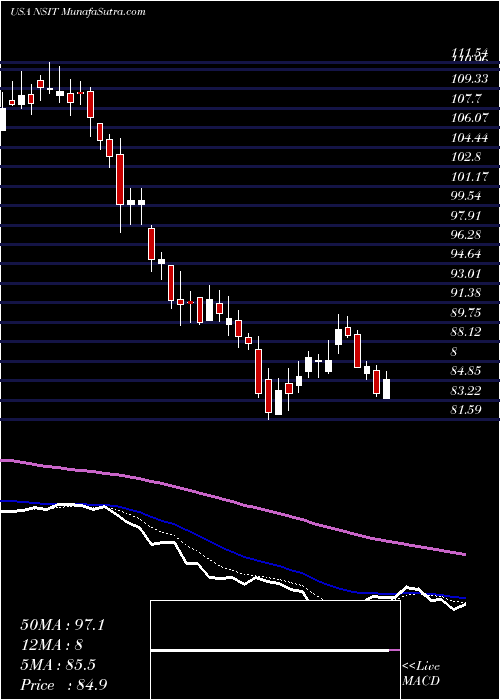
Task: Click the 96.28 price label
Action: pyautogui.click(x=467, y=235)
